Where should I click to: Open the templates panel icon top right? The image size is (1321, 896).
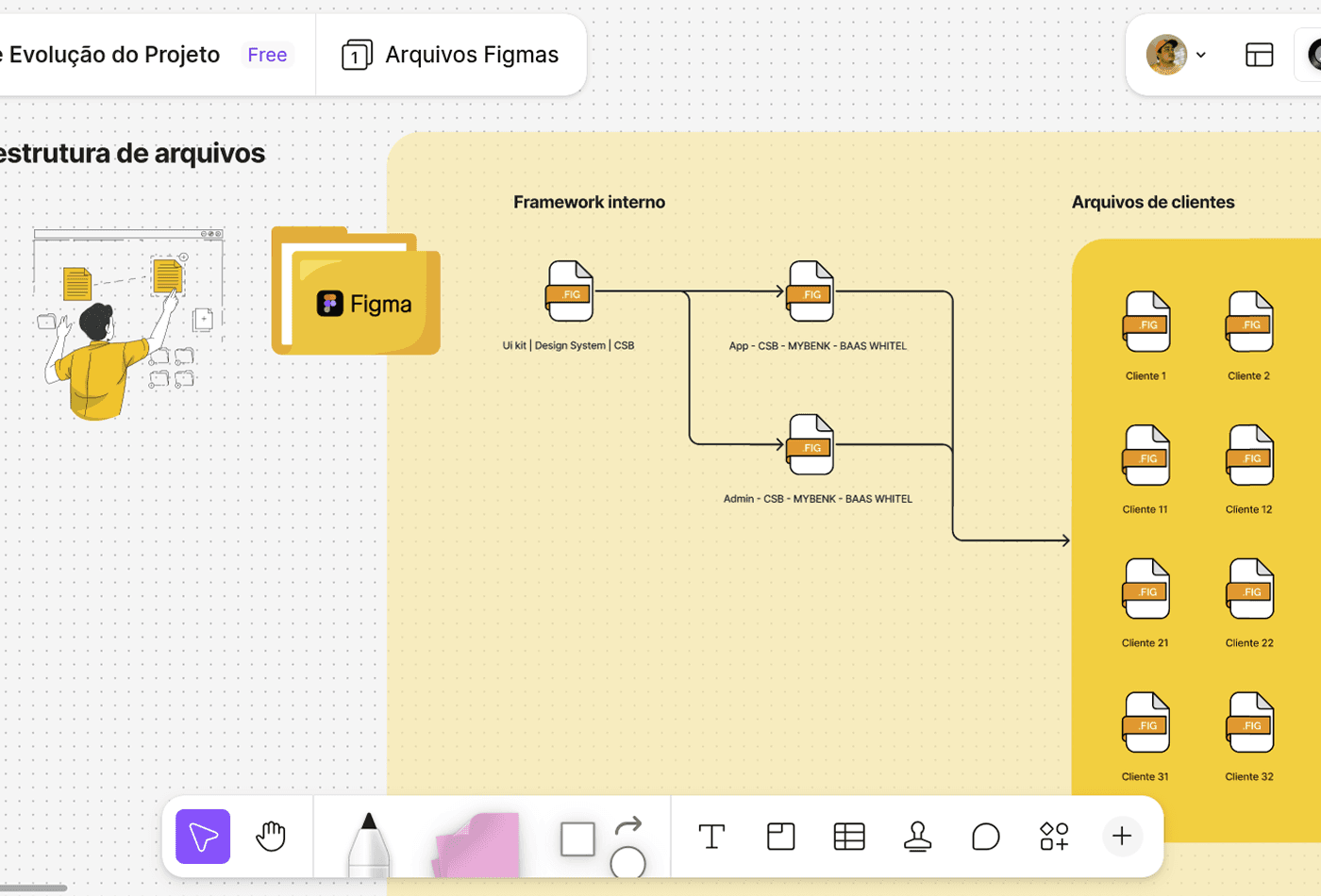point(1259,54)
